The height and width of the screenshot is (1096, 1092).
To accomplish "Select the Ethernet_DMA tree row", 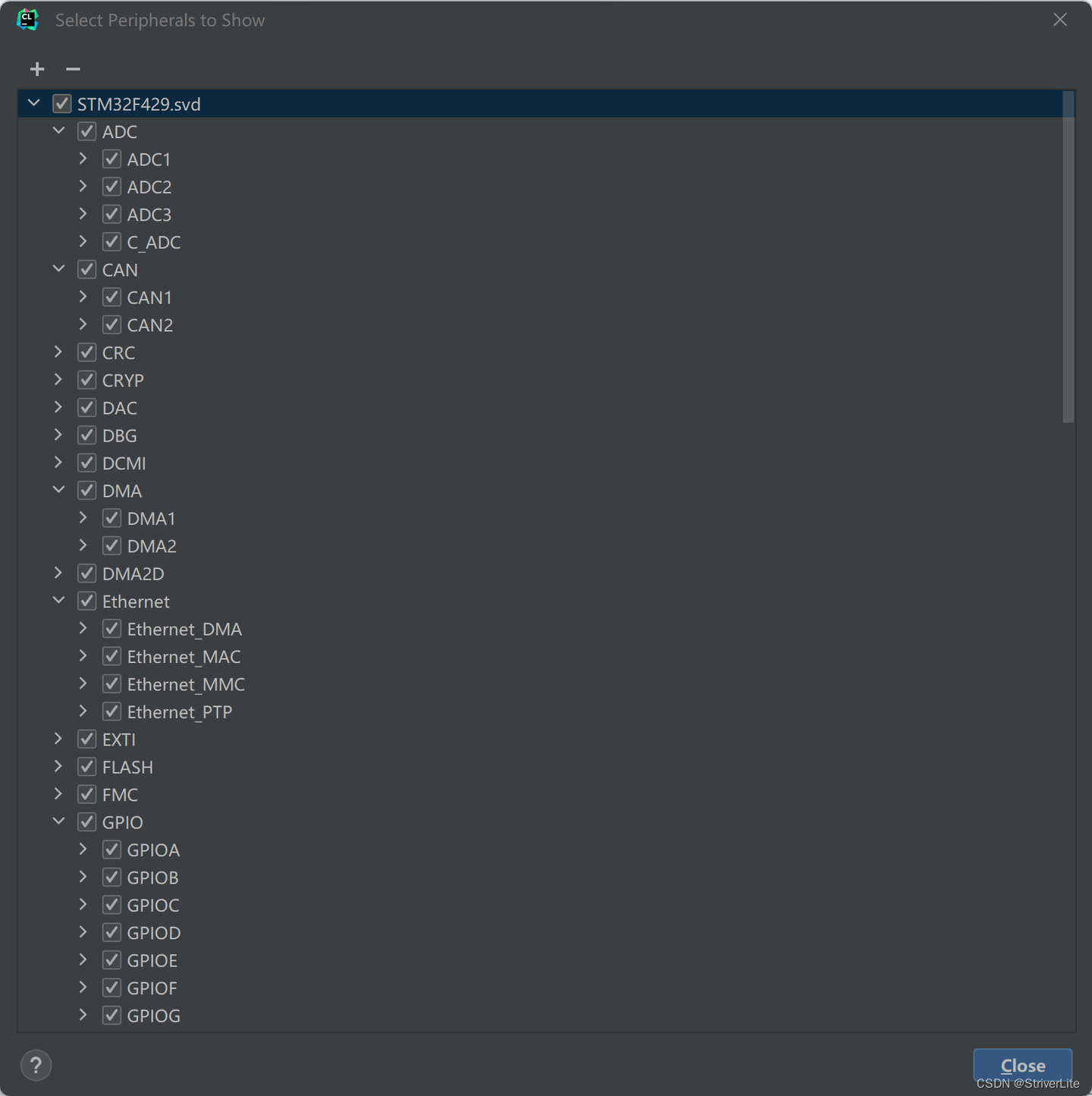I will [540, 629].
